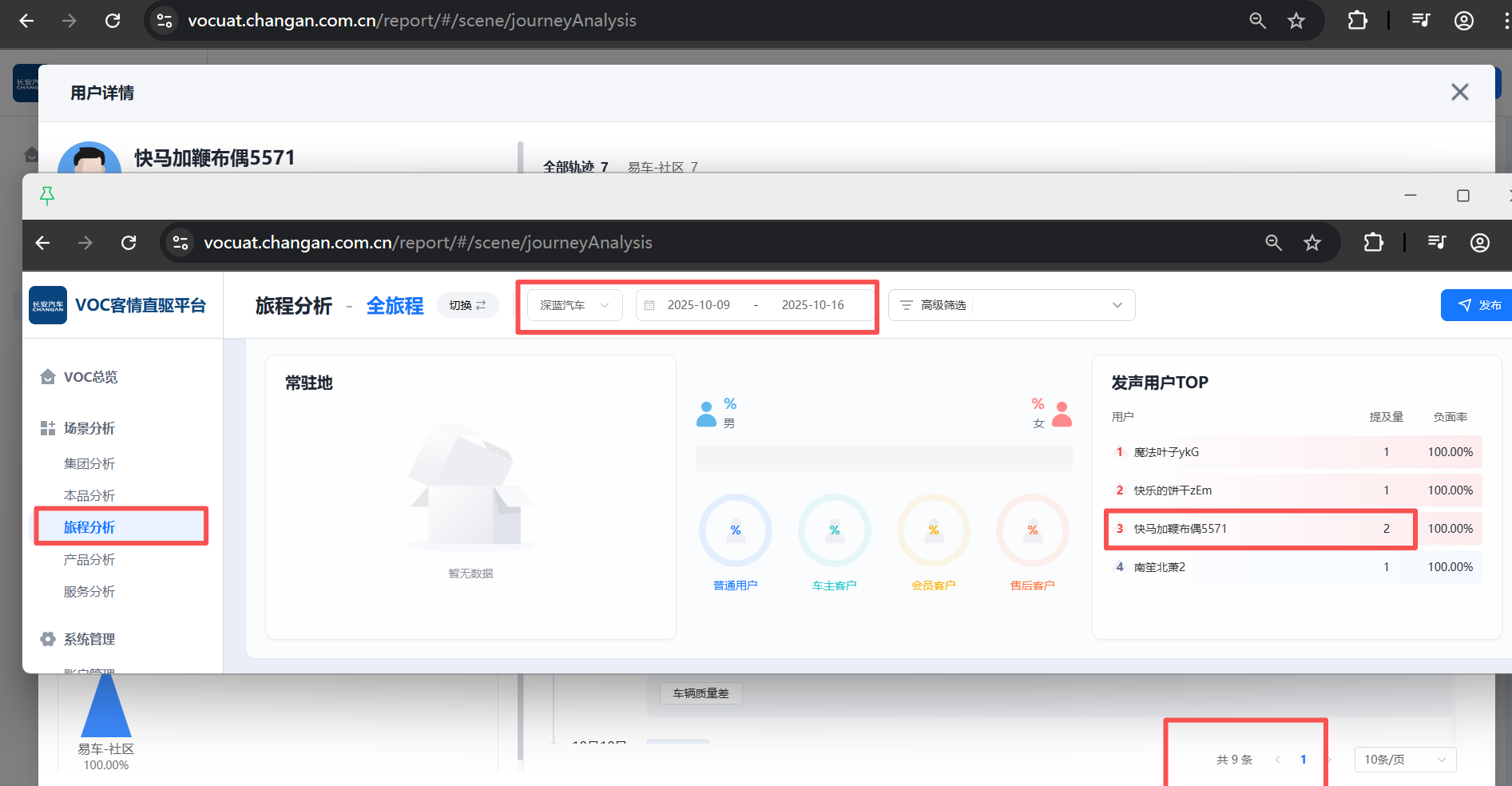Reload page in the inner browser window

[129, 243]
